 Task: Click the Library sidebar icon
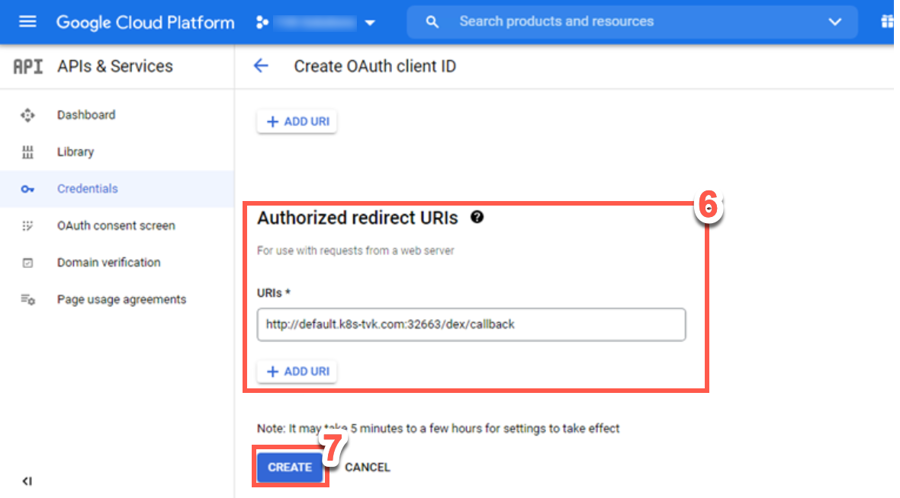27,152
